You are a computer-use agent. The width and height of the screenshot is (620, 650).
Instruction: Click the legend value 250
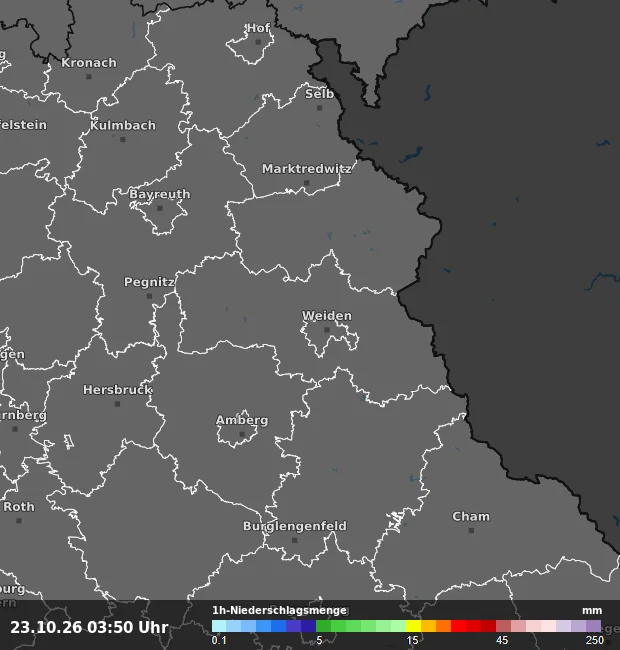[594, 640]
